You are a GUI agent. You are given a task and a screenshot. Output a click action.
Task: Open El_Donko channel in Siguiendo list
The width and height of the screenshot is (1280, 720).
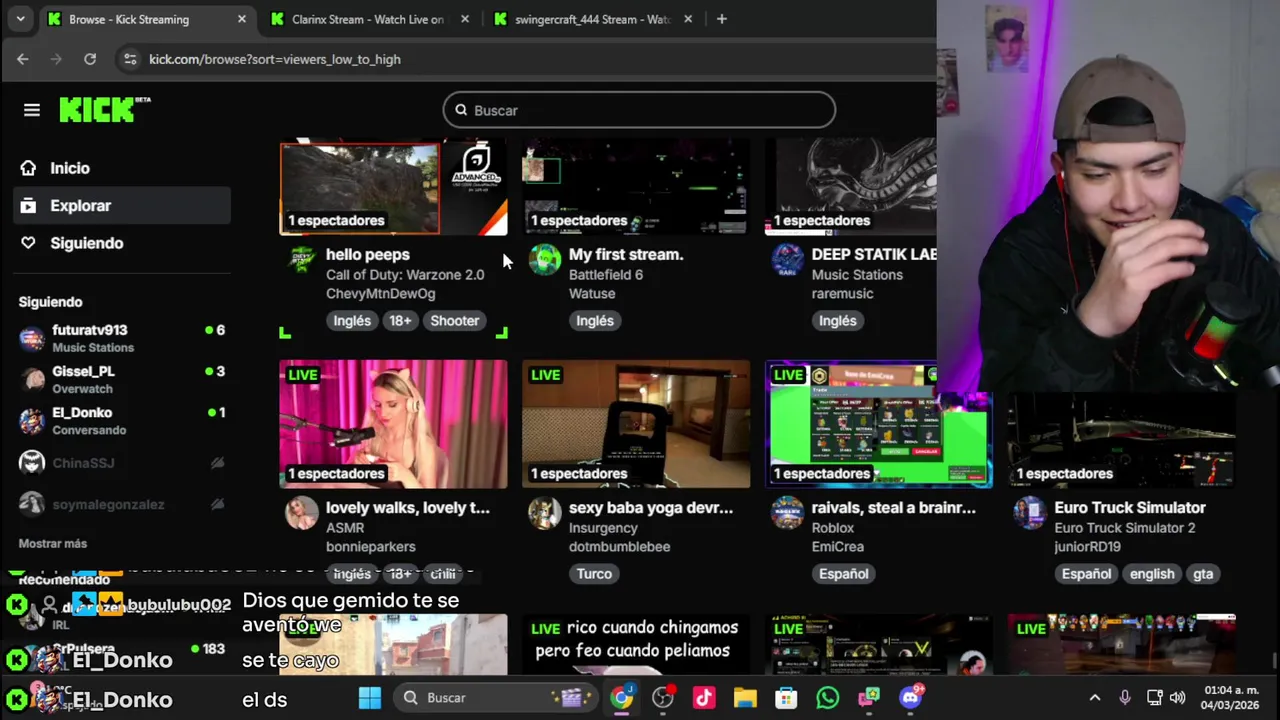click(x=122, y=421)
